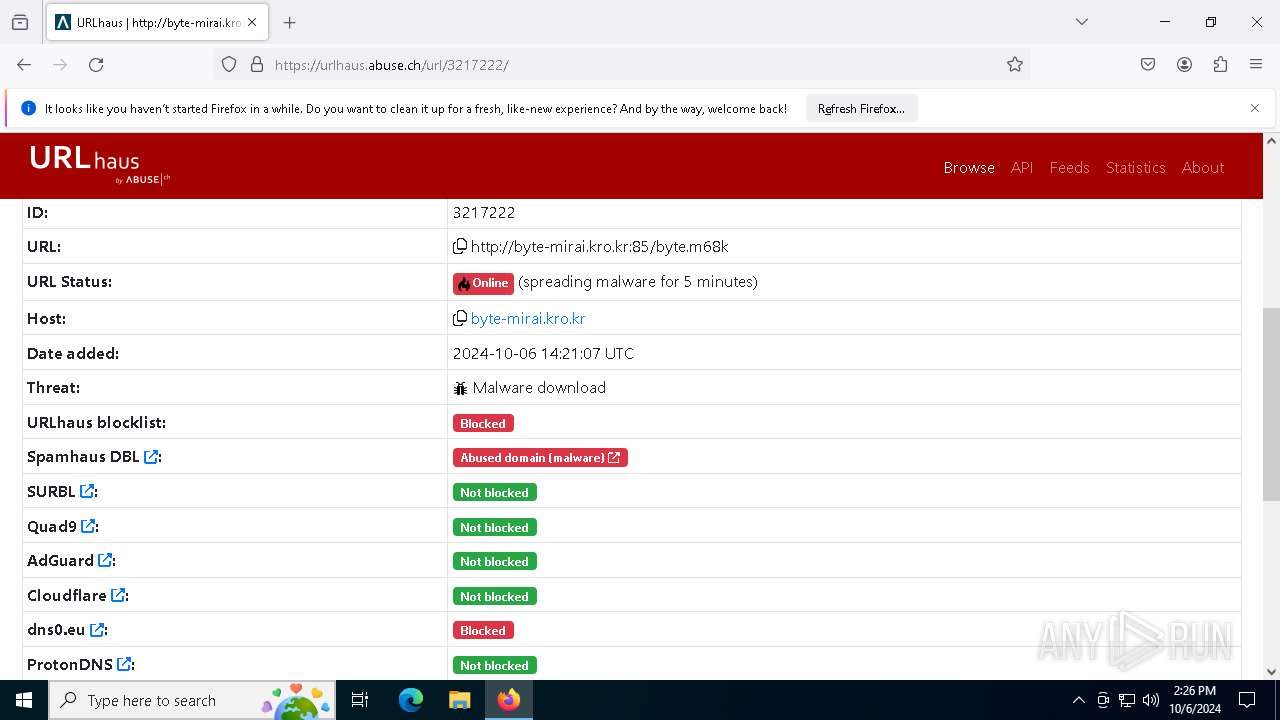Open the About menu item
The width and height of the screenshot is (1280, 720).
pyautogui.click(x=1203, y=167)
